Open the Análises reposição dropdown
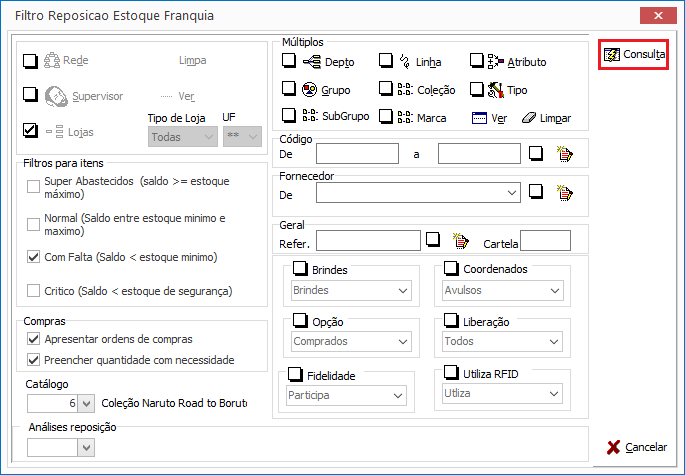Screen dimensions: 685x475 point(86,447)
